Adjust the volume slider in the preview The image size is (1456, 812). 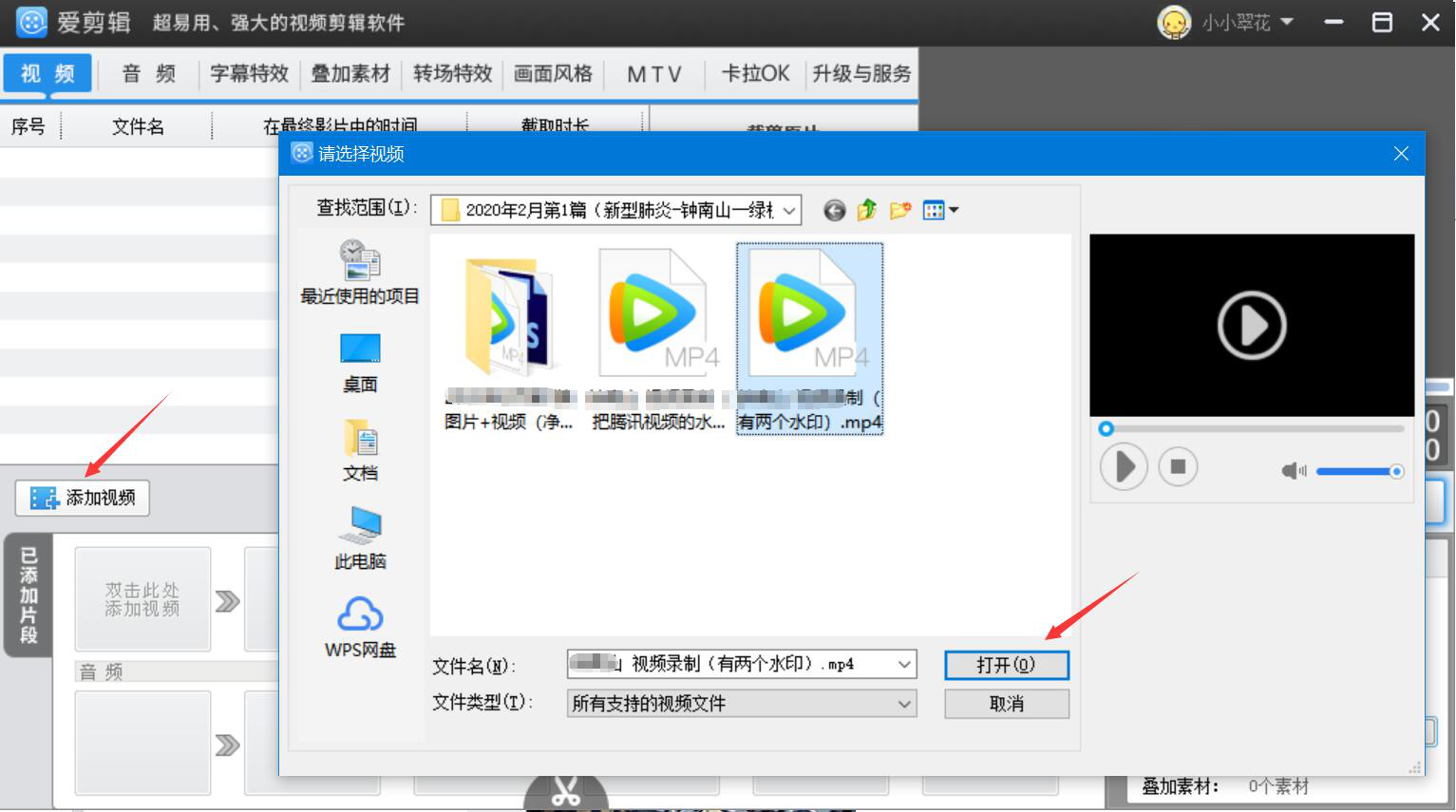(1360, 471)
